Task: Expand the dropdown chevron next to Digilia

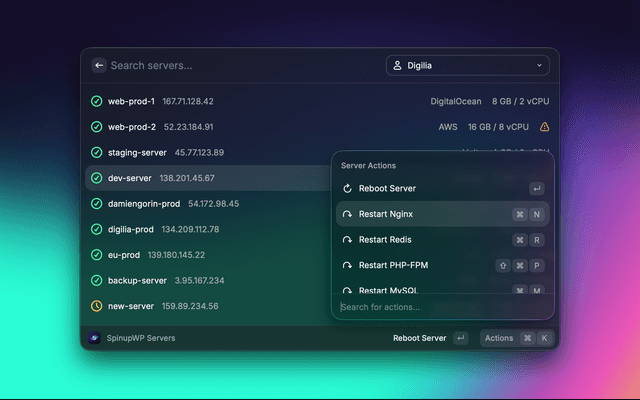Action: (540, 66)
